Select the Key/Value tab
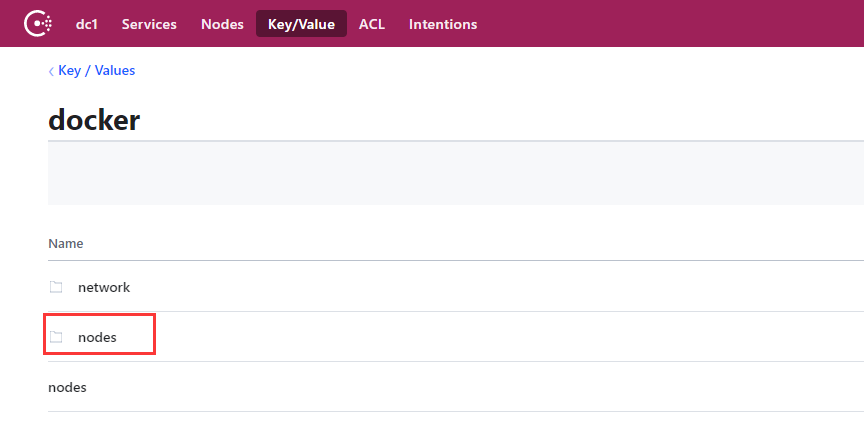 (301, 24)
